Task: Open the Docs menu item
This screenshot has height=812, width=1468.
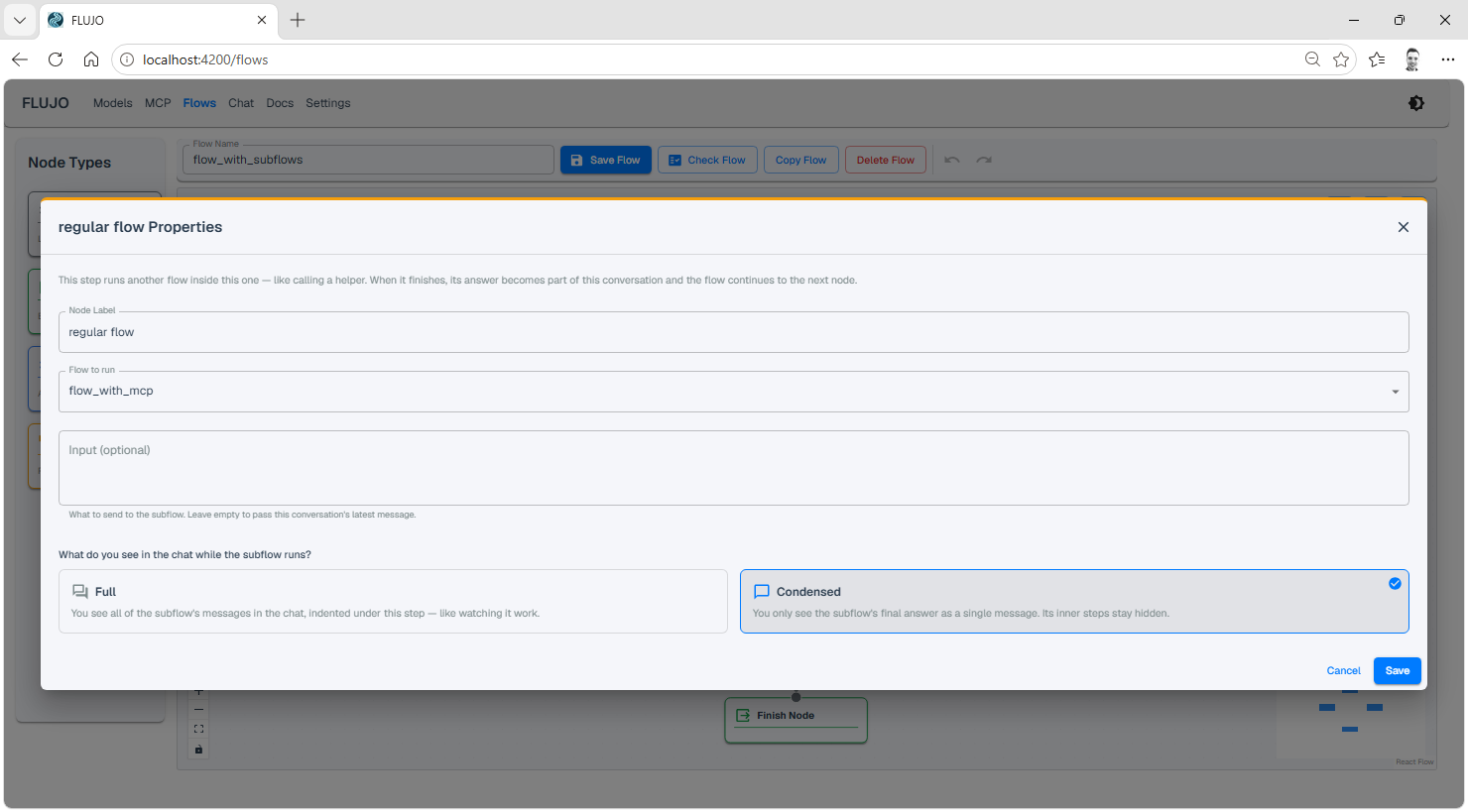Action: (x=280, y=103)
